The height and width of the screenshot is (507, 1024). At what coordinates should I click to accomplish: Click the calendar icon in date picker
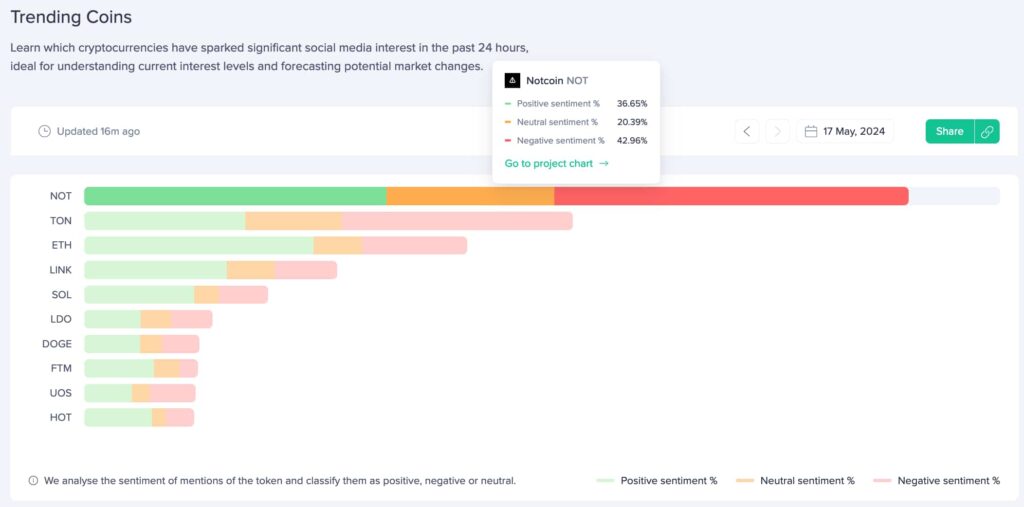[810, 131]
